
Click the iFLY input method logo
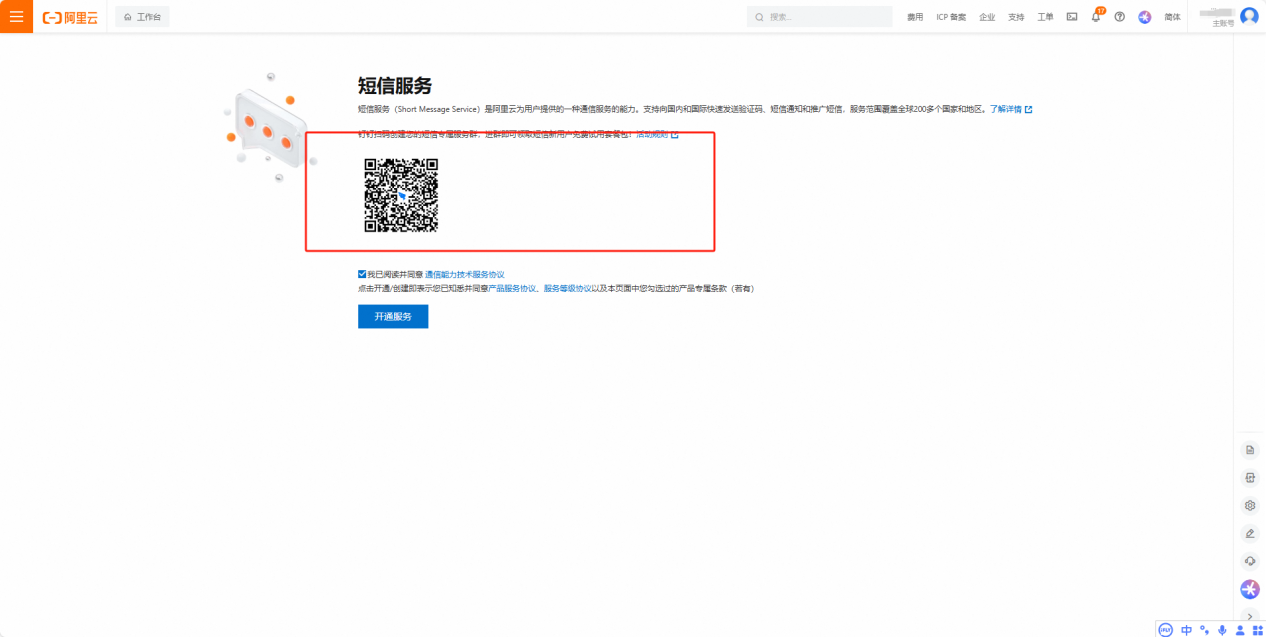[x=1166, y=630]
